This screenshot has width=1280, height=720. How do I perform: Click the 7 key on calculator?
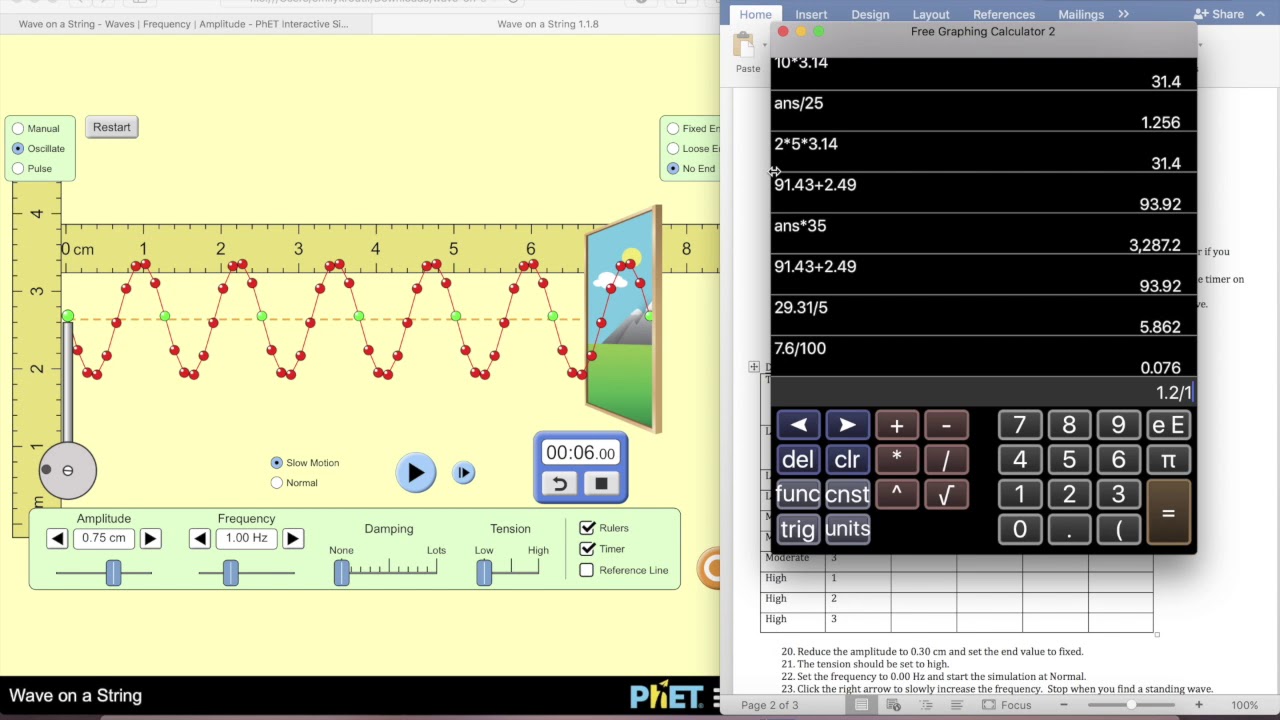[x=1020, y=426]
